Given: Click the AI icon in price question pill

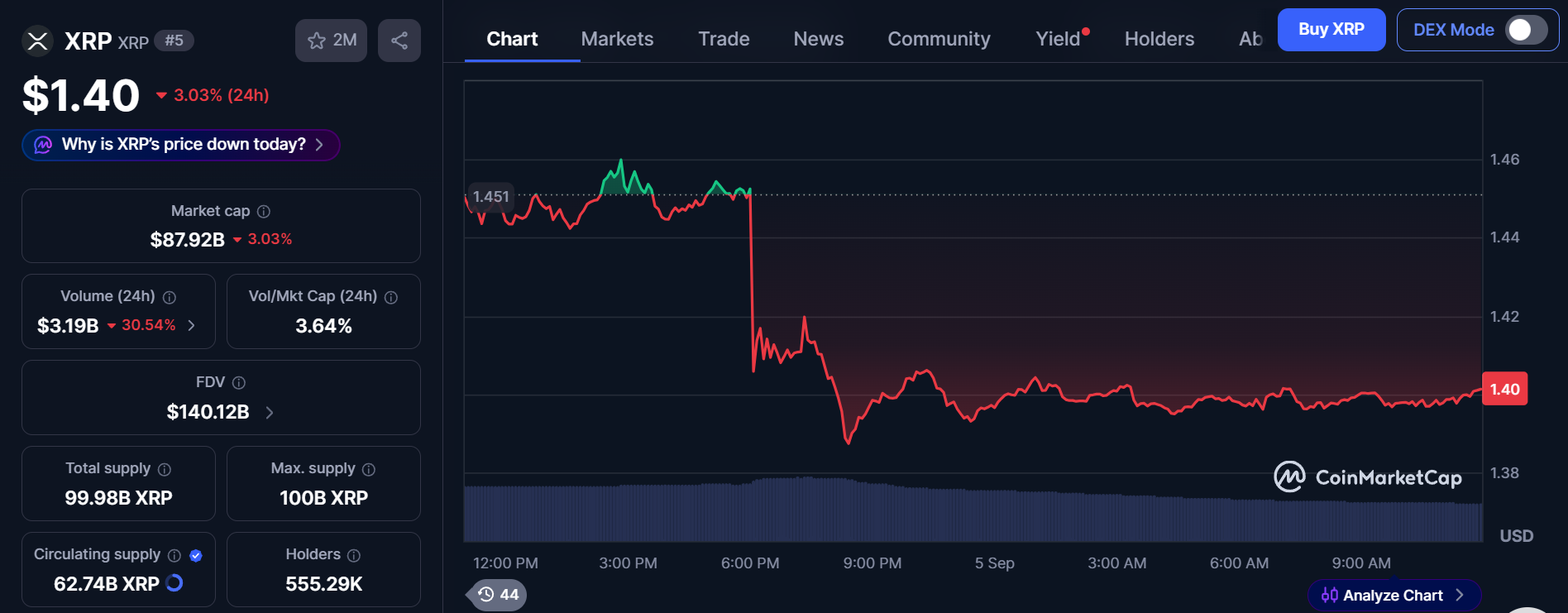Looking at the screenshot, I should coord(43,145).
